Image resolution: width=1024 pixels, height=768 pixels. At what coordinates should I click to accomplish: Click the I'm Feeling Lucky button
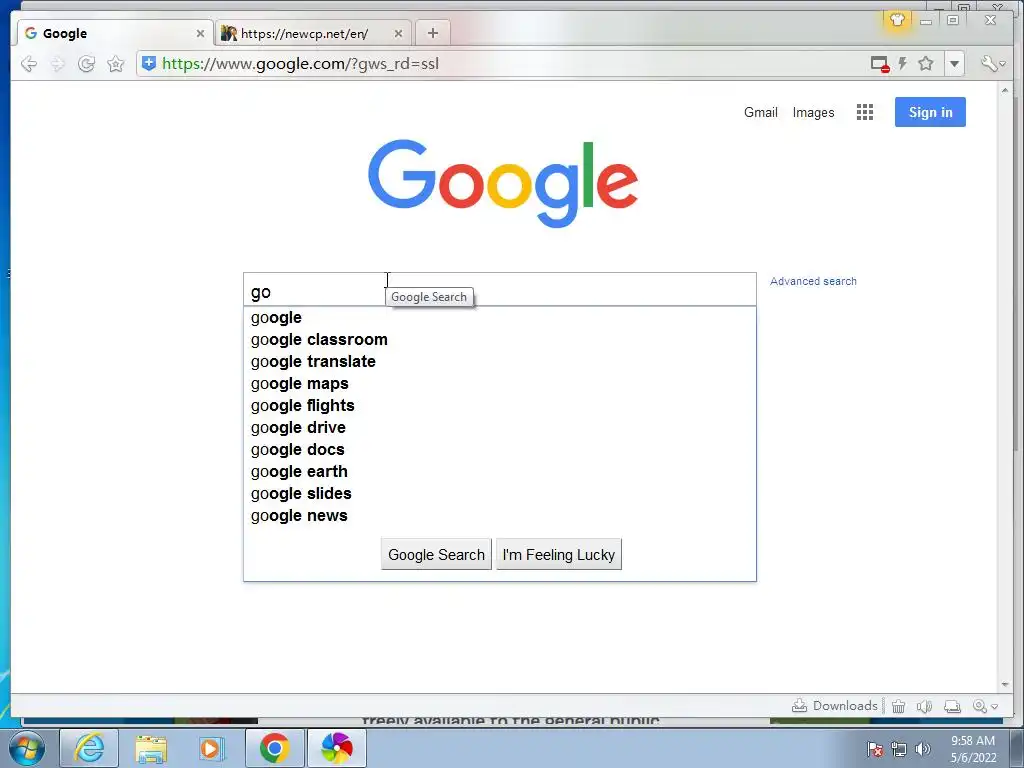point(559,554)
